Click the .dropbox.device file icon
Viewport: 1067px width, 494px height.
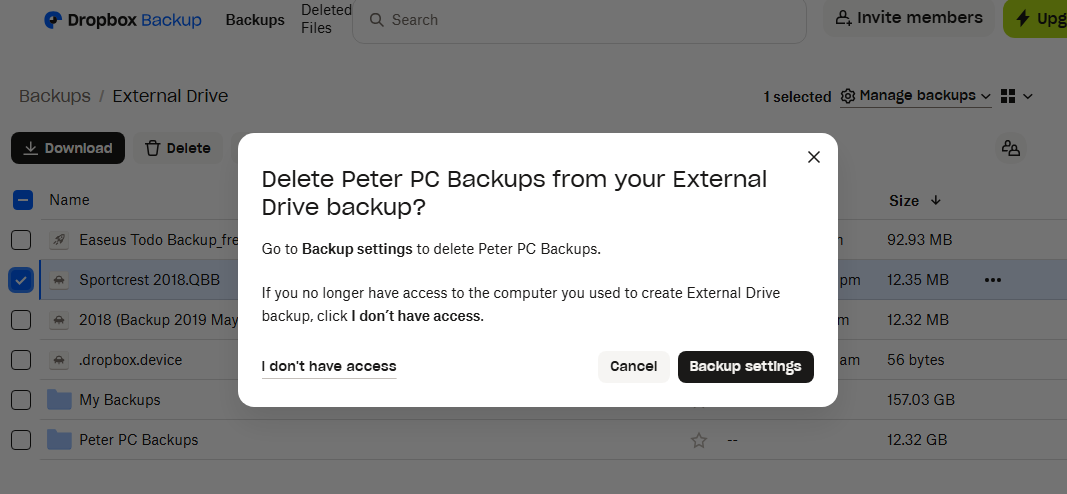[60, 360]
